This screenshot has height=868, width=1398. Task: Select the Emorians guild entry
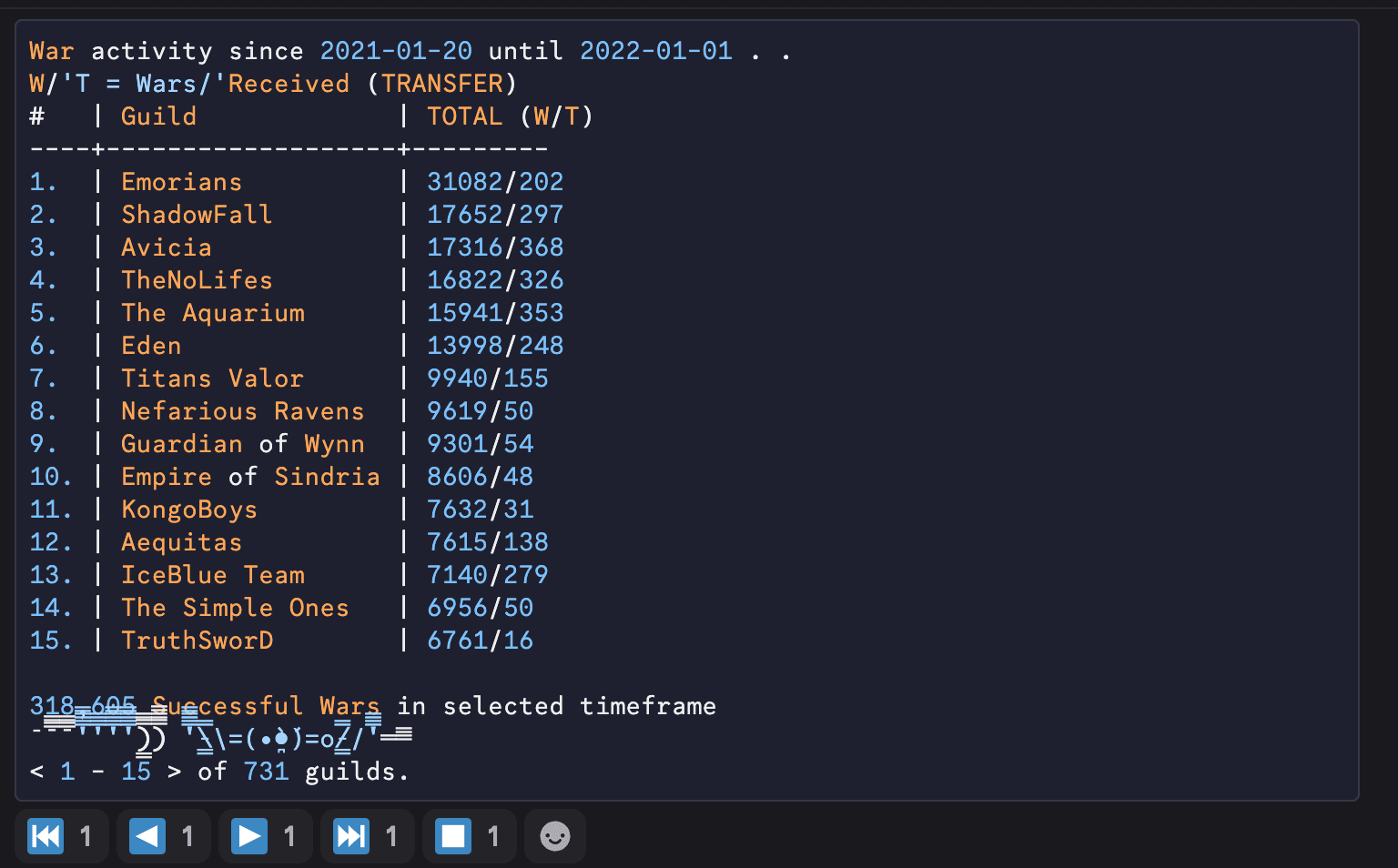[x=181, y=181]
